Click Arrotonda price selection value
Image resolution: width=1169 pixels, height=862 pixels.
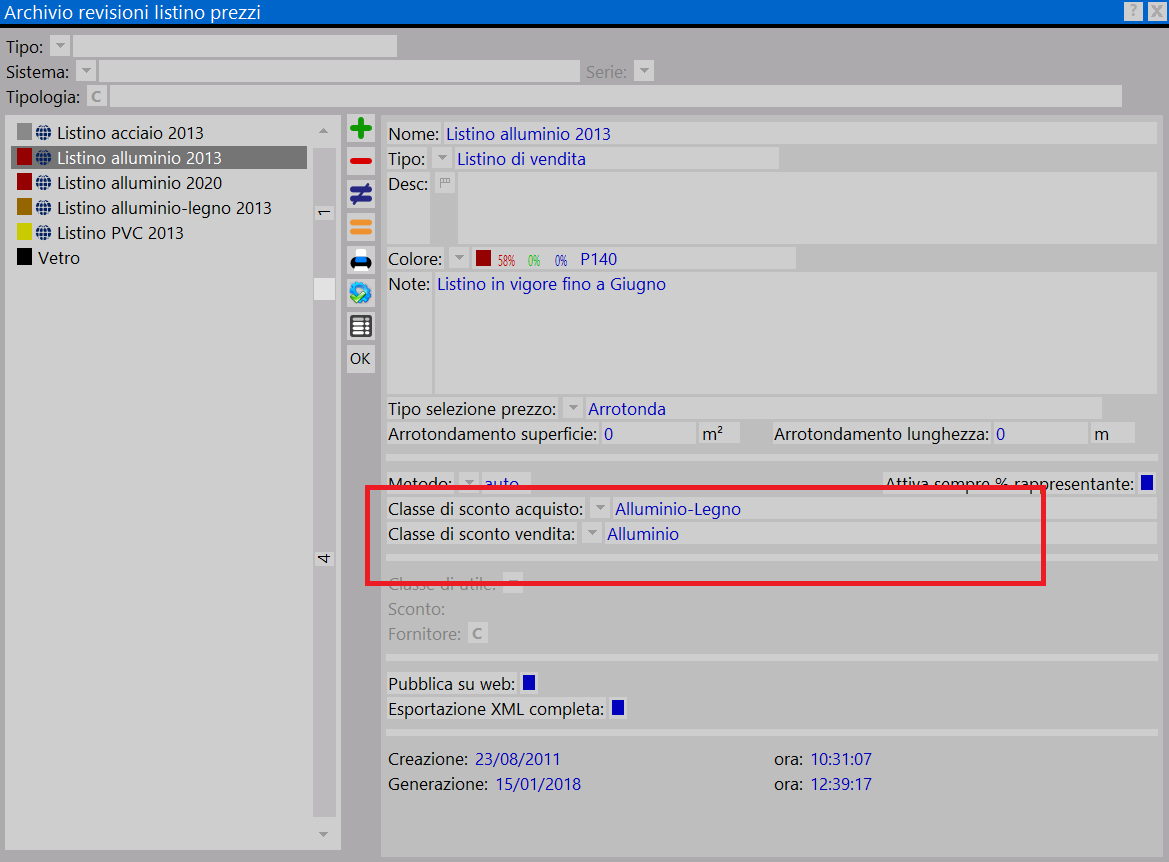click(x=627, y=409)
